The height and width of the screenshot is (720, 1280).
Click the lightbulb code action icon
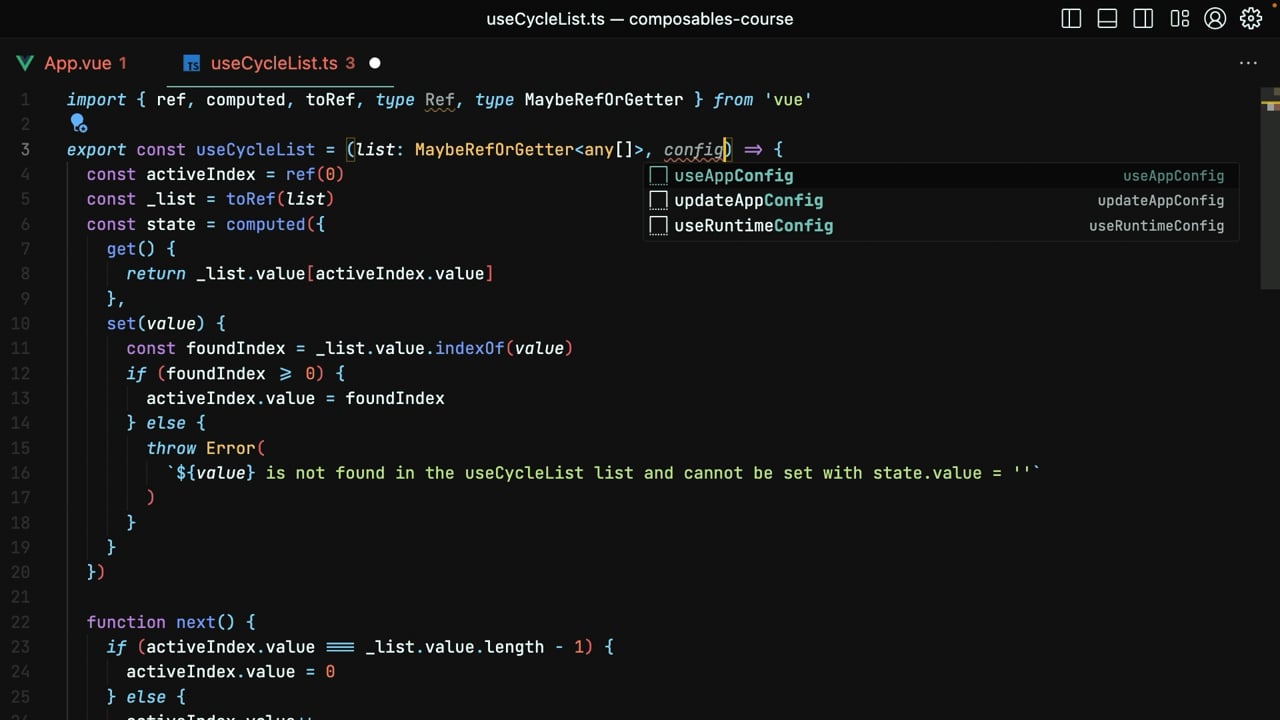pos(78,124)
